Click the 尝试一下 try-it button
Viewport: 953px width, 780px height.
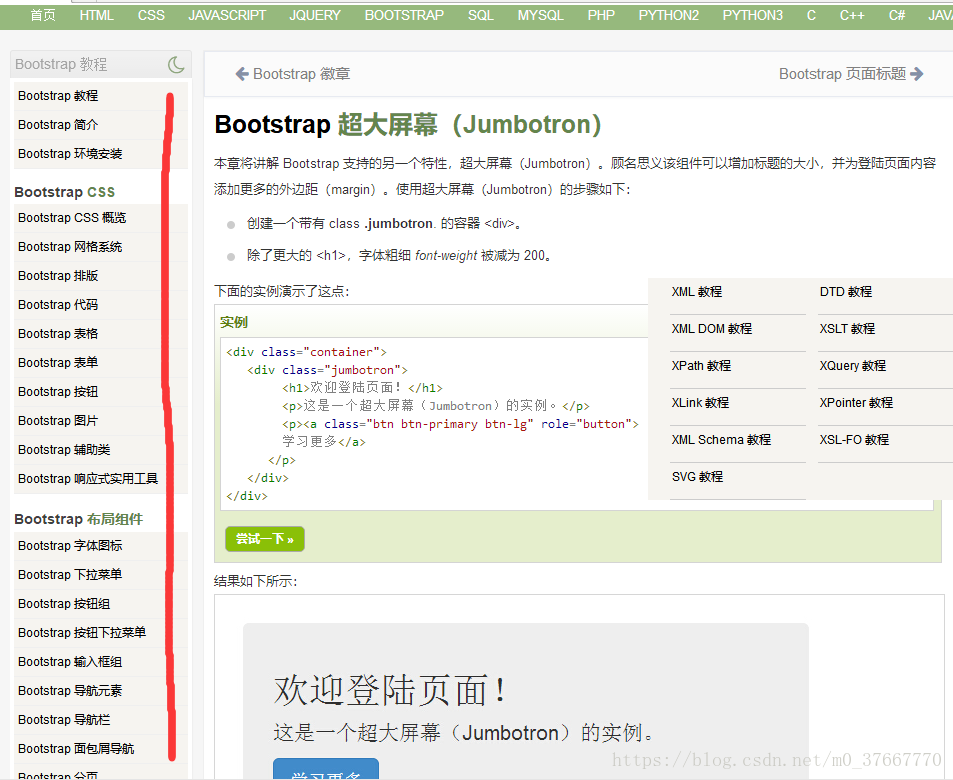click(264, 539)
